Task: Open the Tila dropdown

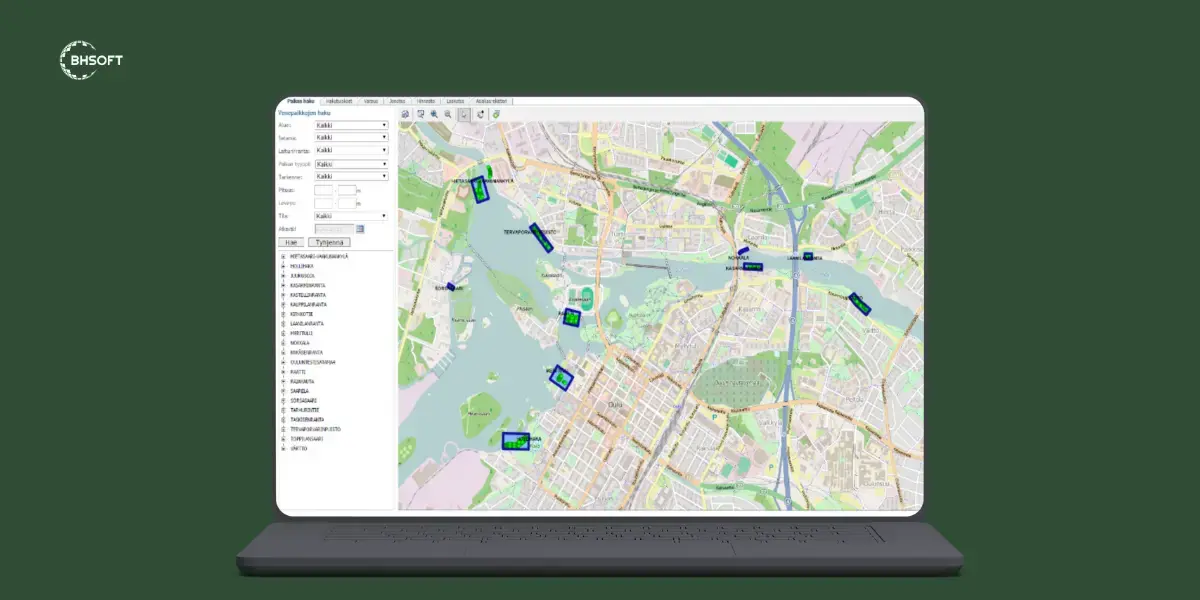Action: tap(351, 216)
